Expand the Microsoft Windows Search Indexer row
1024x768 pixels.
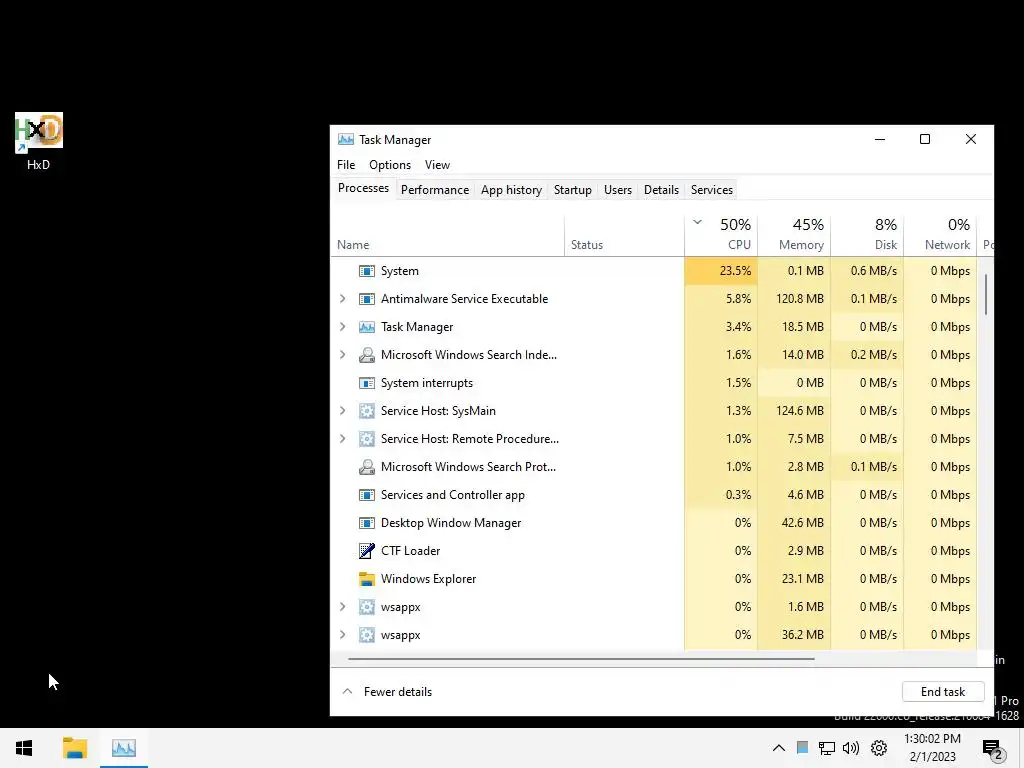[343, 355]
